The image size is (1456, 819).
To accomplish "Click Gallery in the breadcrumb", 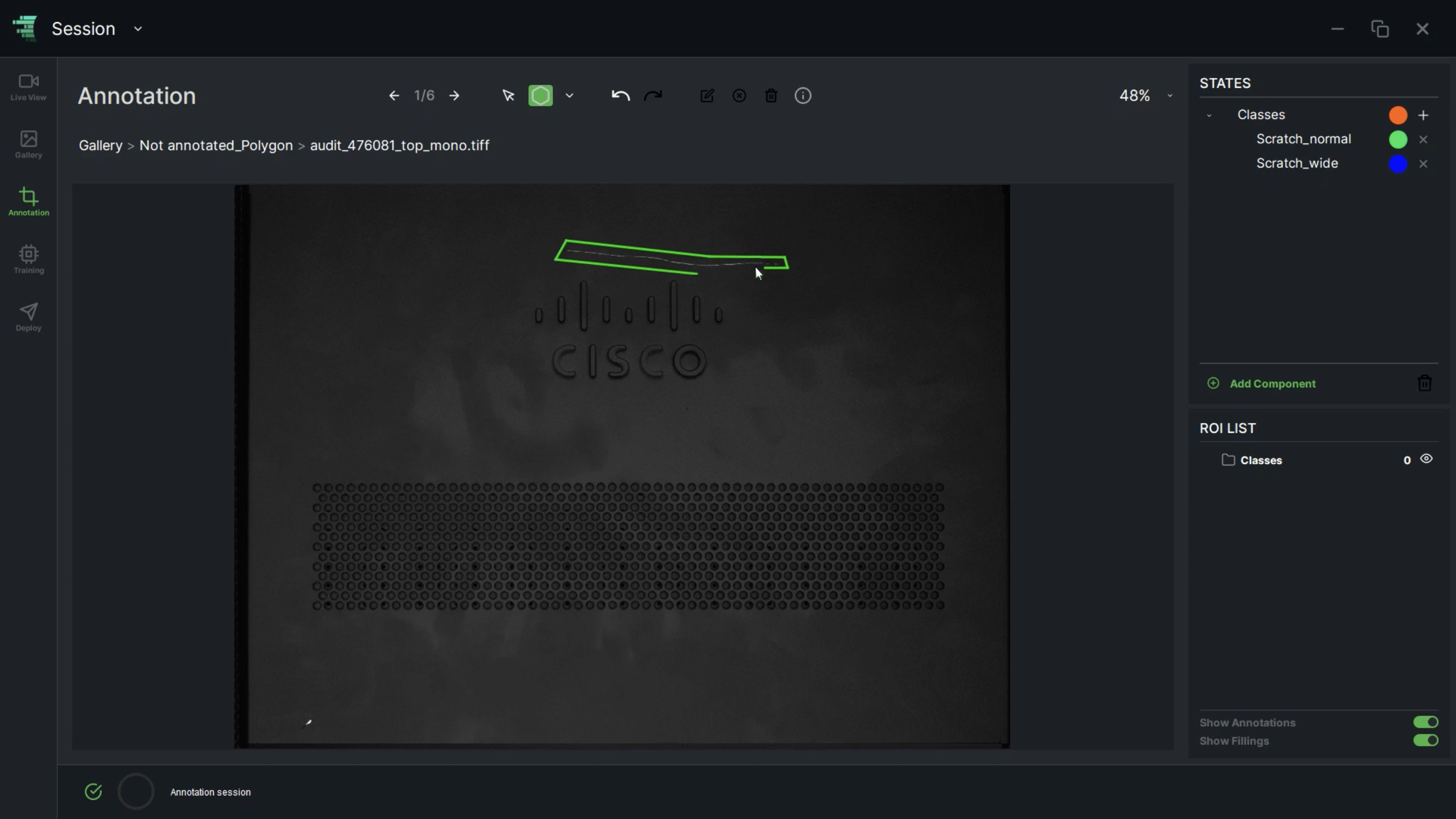I will point(101,146).
